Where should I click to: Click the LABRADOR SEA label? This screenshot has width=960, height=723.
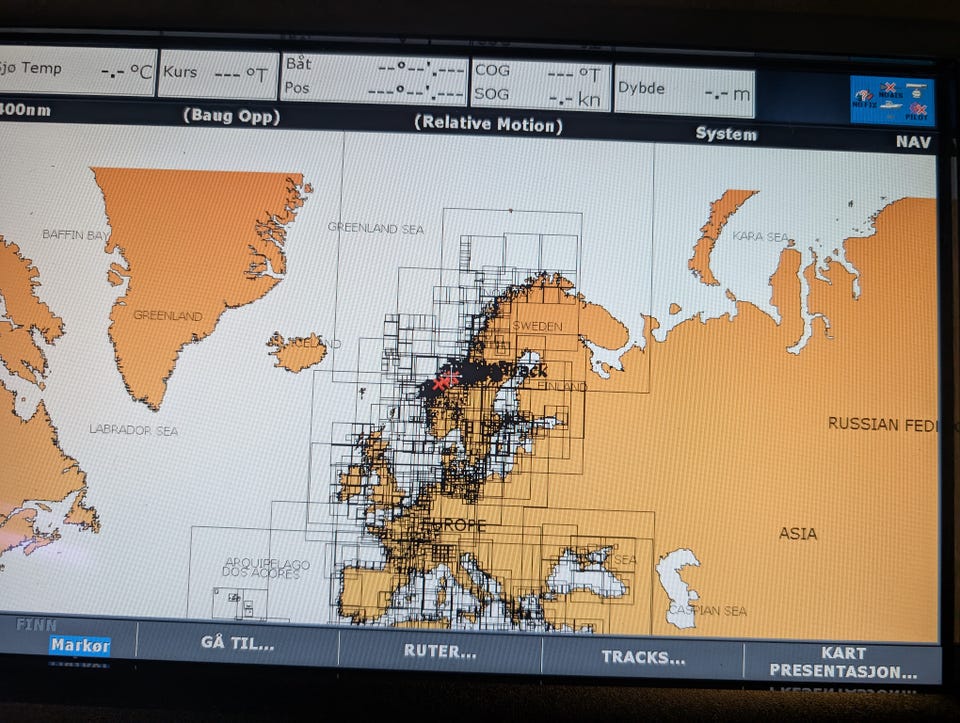tap(133, 430)
